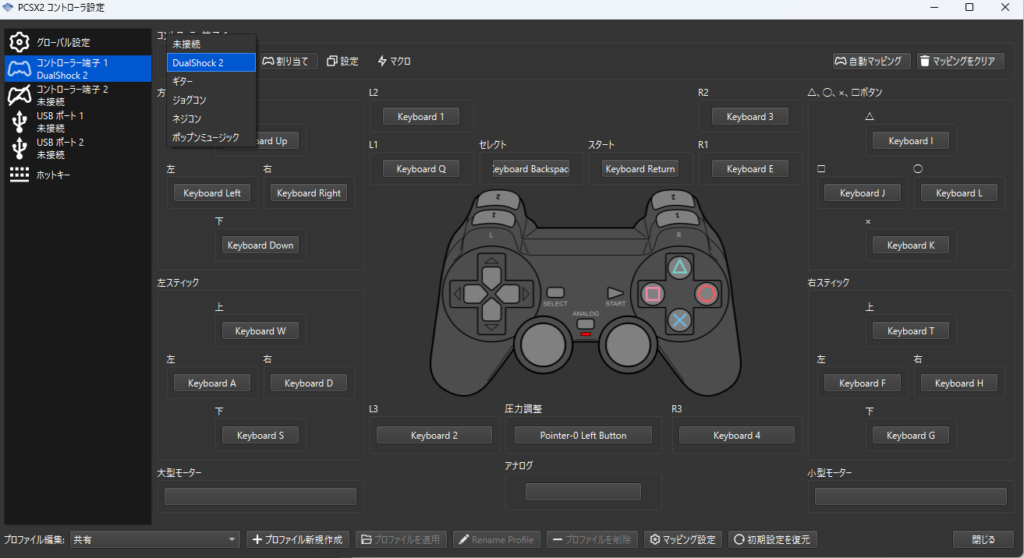Click 圧力調整 binding Pointer-0 Left Button
1024x558 pixels.
point(583,435)
